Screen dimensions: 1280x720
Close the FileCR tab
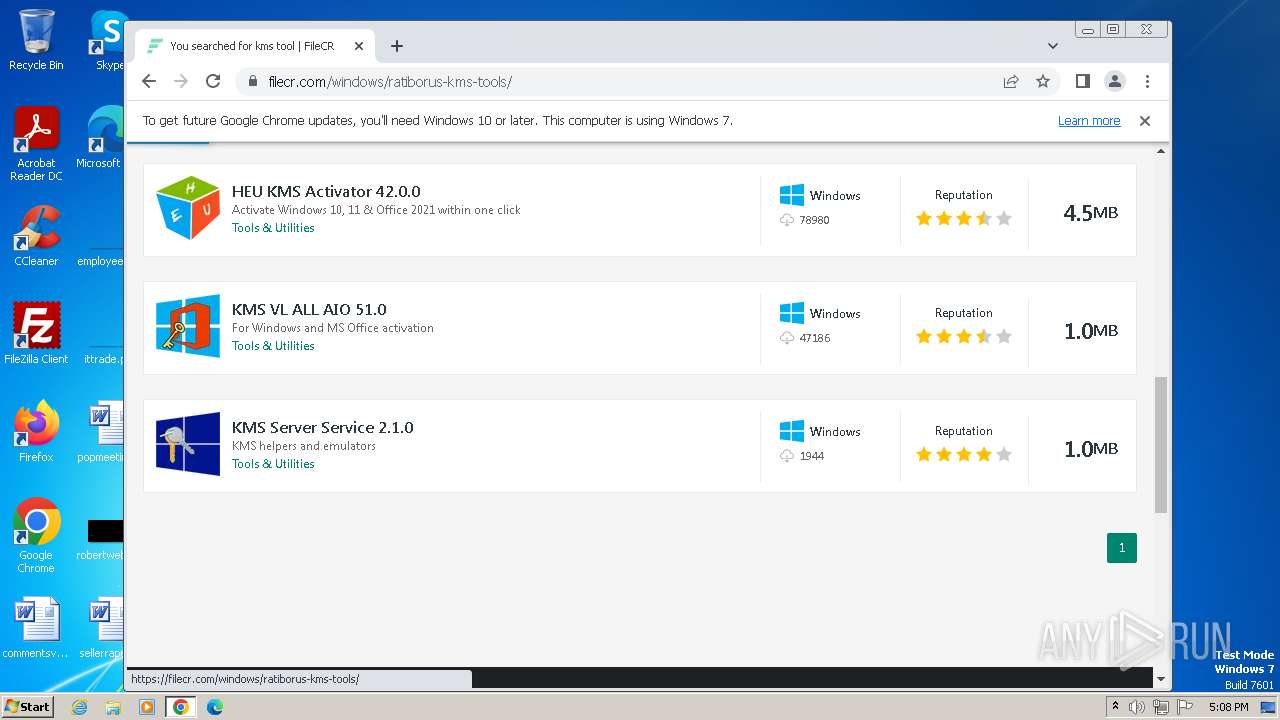point(359,46)
